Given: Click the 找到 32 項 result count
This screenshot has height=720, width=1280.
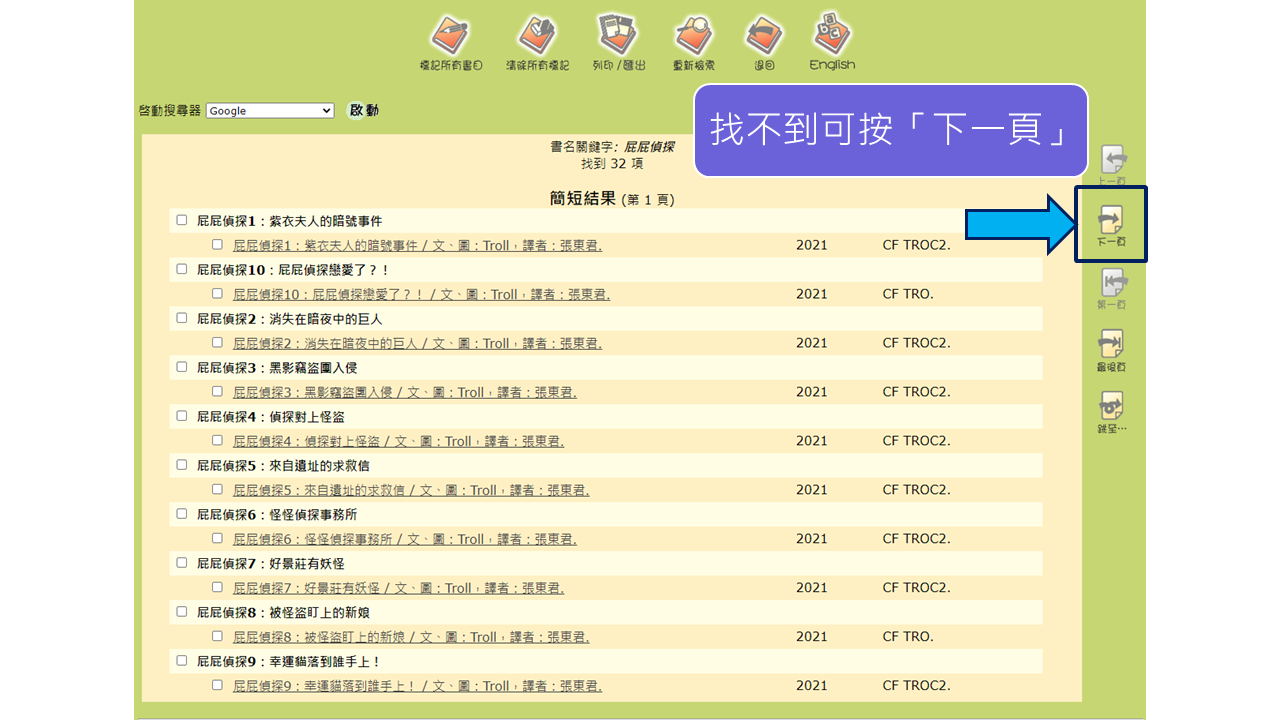Looking at the screenshot, I should point(612,163).
